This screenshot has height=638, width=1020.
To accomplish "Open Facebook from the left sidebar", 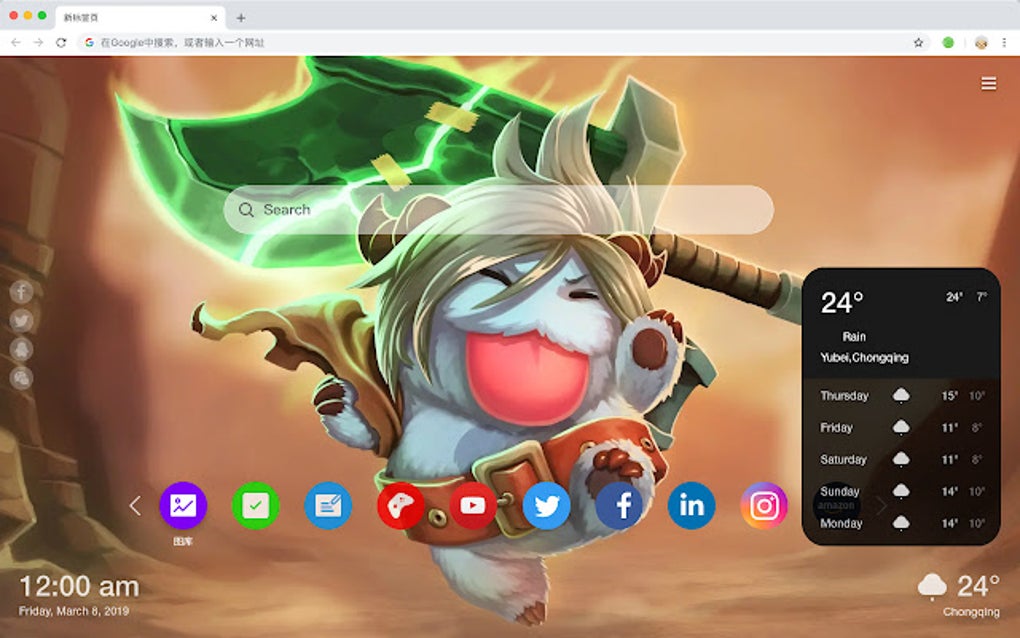I will [21, 291].
